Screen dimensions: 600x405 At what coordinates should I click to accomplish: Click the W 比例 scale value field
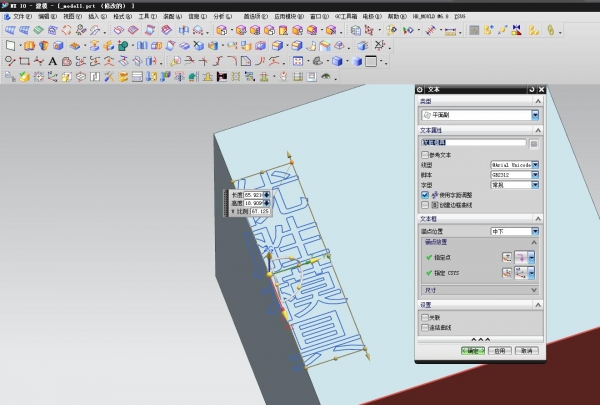(260, 211)
